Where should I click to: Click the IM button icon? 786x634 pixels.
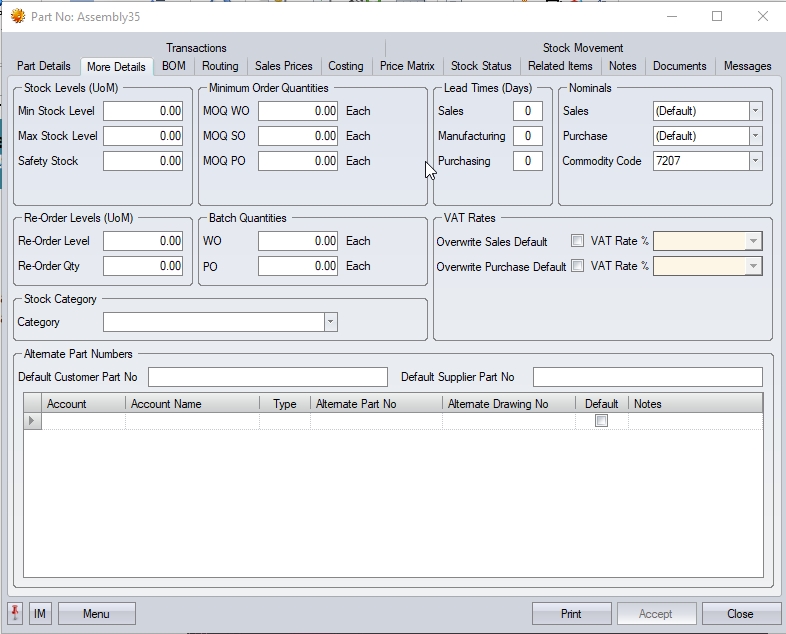click(x=40, y=613)
